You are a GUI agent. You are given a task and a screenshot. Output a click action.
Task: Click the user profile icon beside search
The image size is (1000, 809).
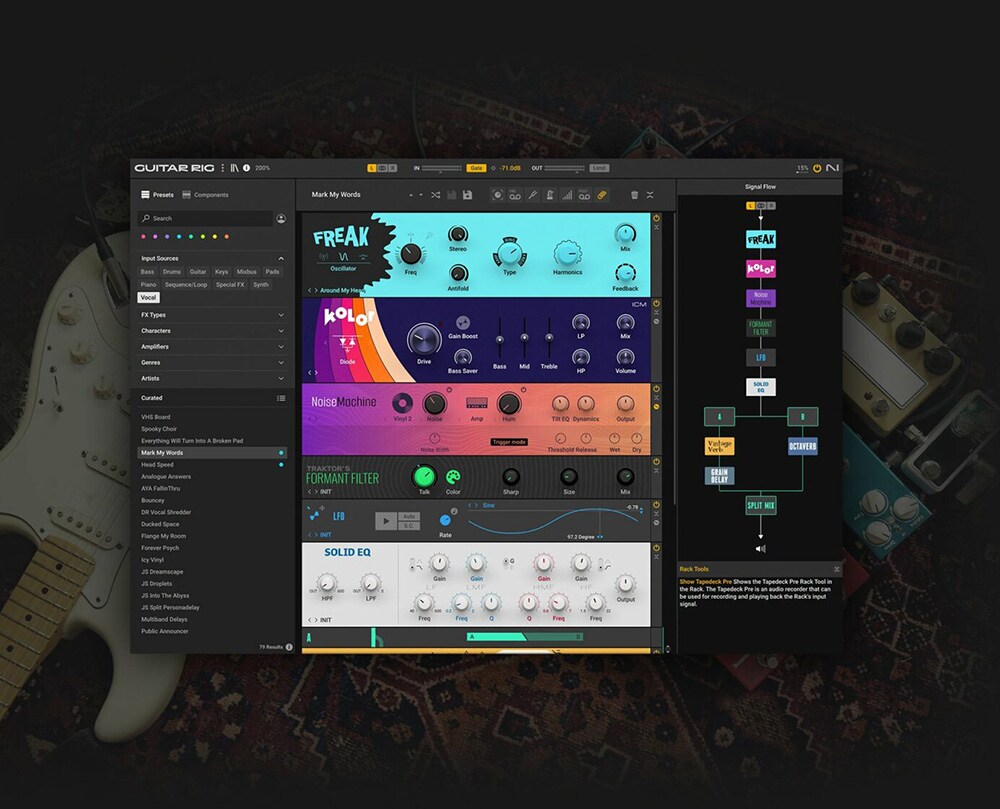tap(281, 218)
